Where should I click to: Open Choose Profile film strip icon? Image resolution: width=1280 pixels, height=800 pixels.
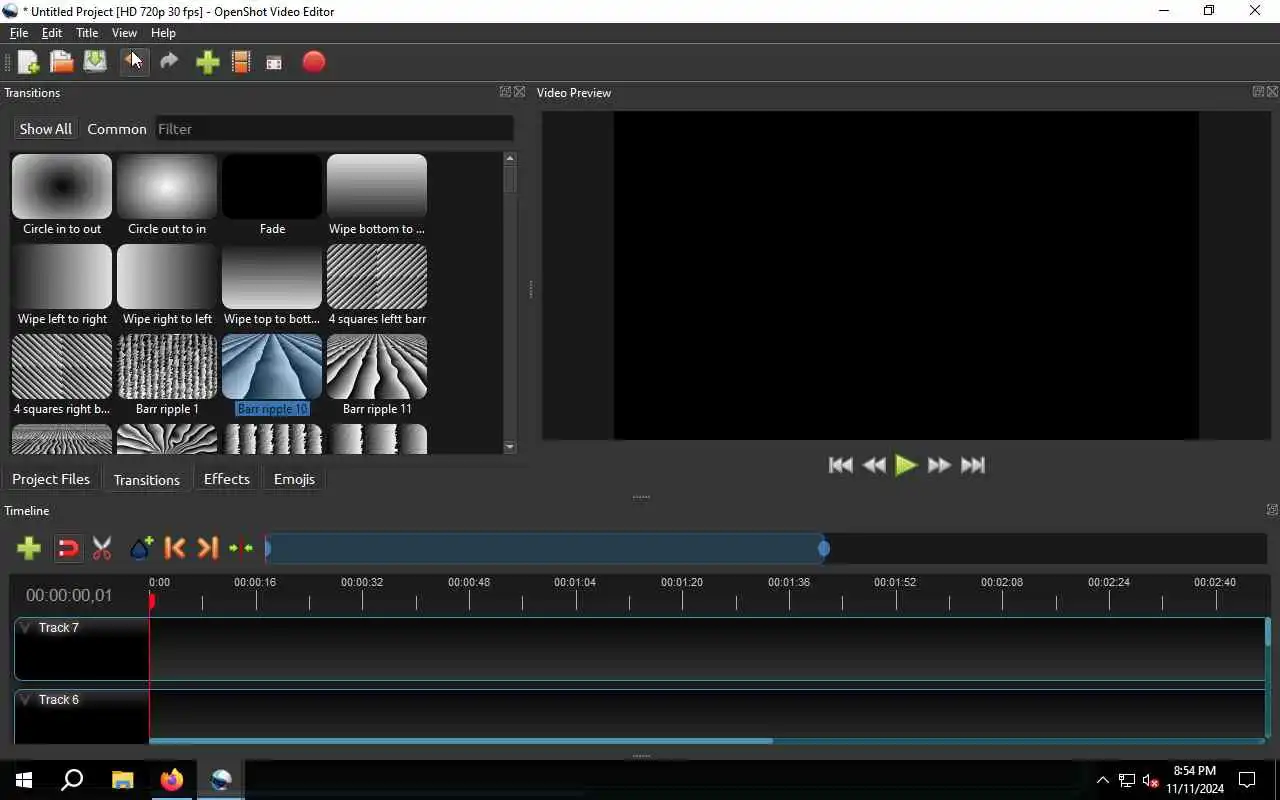(241, 62)
